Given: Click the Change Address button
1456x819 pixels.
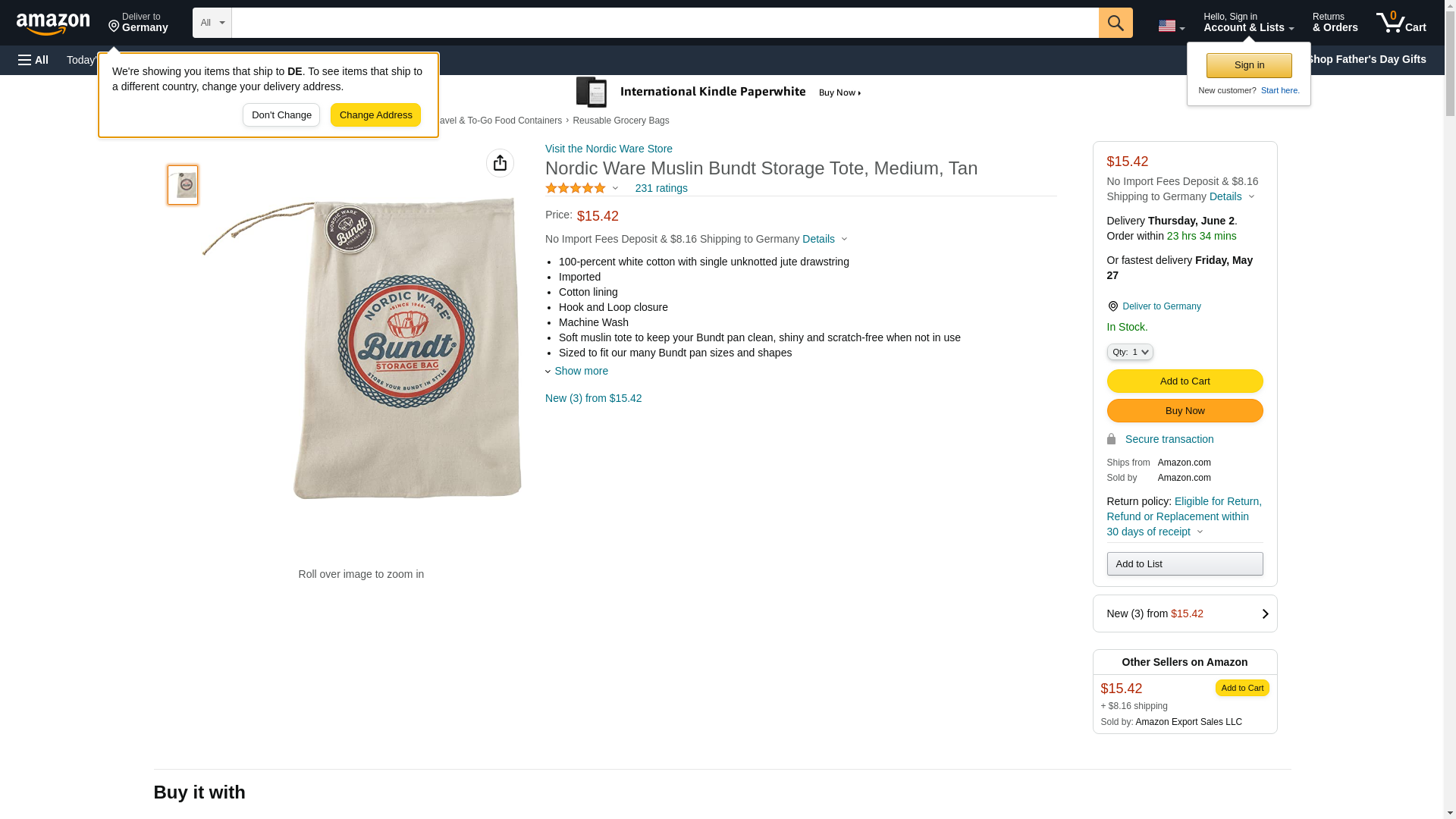Looking at the screenshot, I should pos(375,115).
